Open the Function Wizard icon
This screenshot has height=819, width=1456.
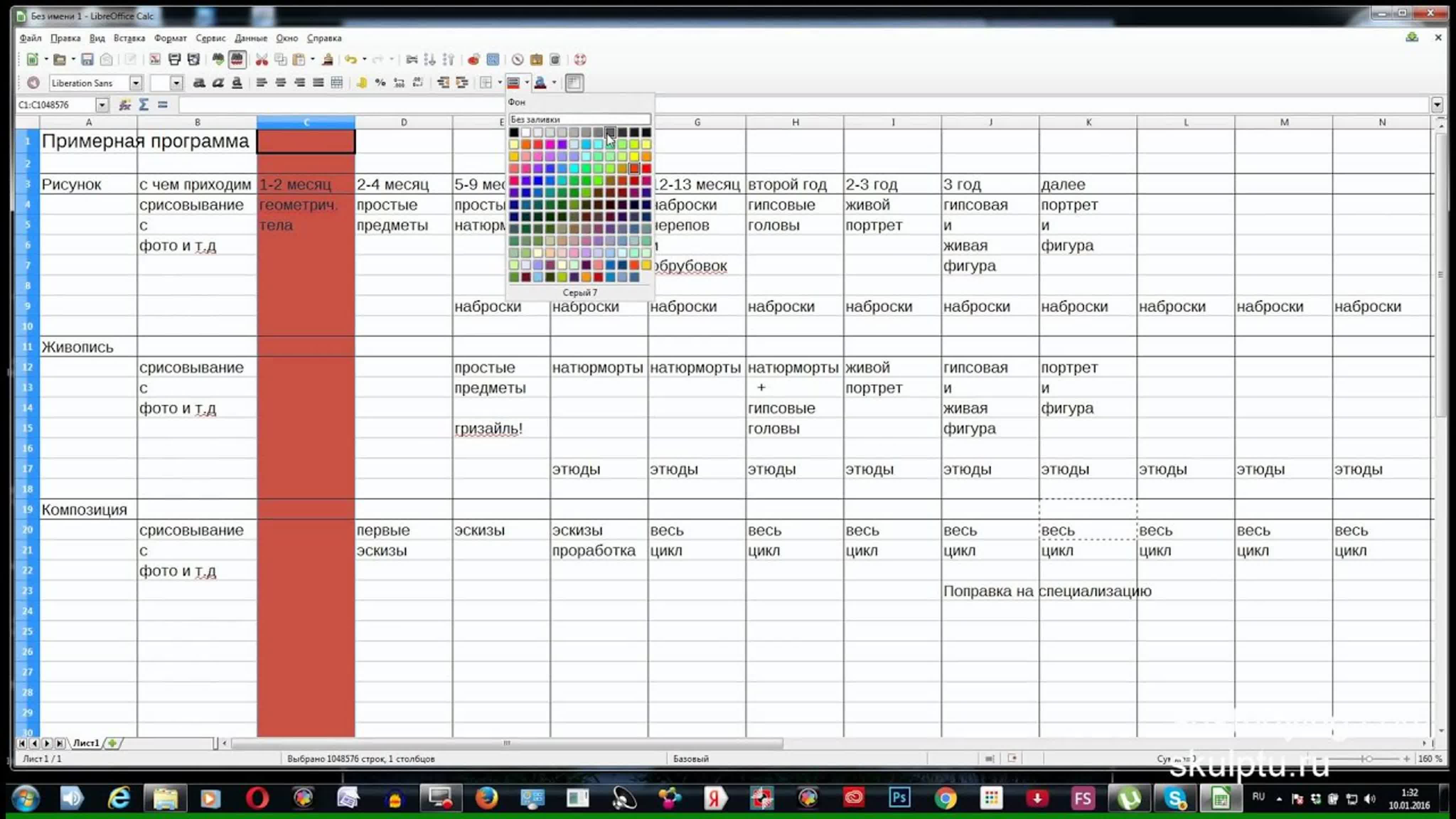pyautogui.click(x=125, y=105)
